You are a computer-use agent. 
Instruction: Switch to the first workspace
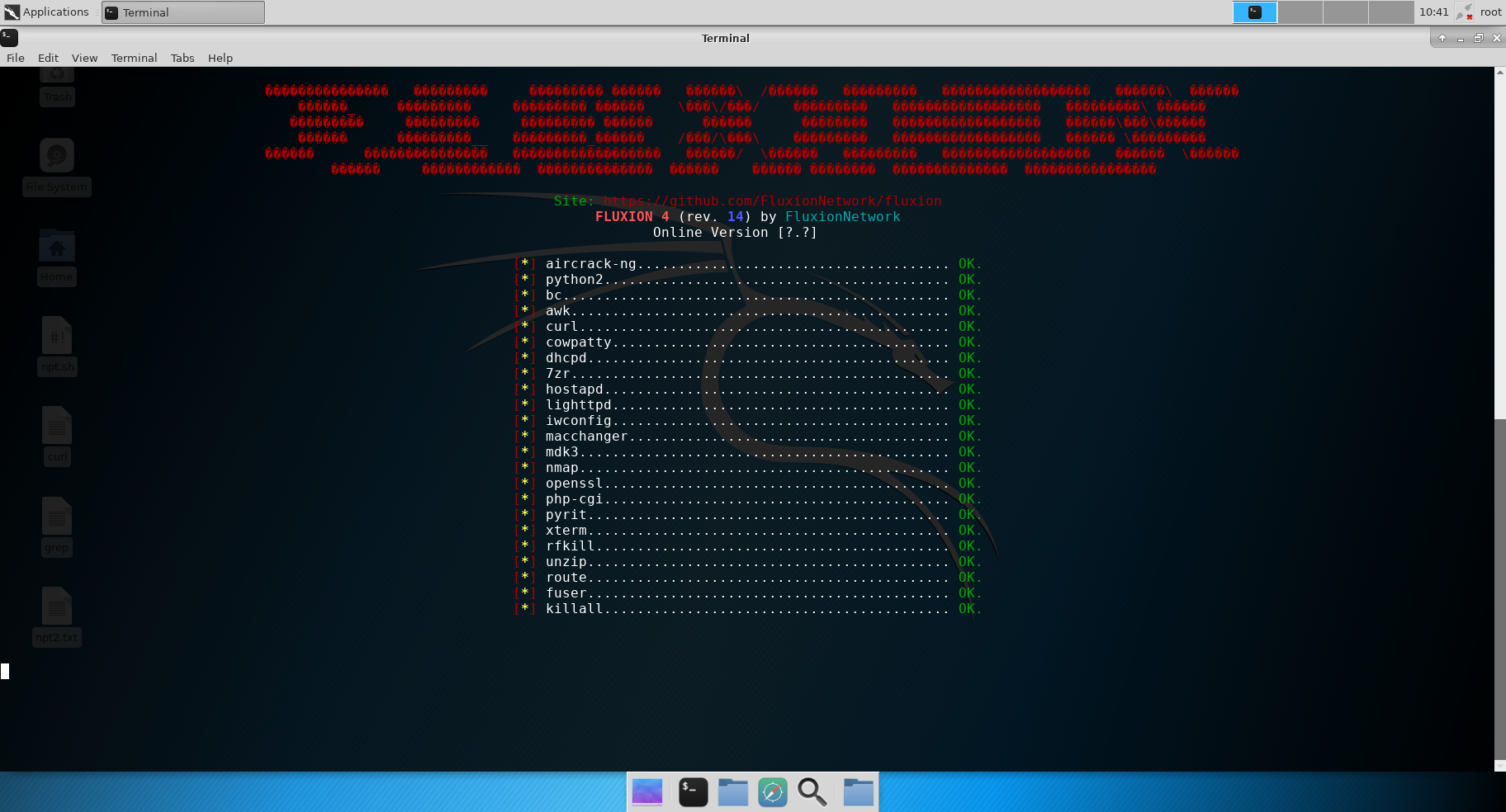click(x=1254, y=12)
